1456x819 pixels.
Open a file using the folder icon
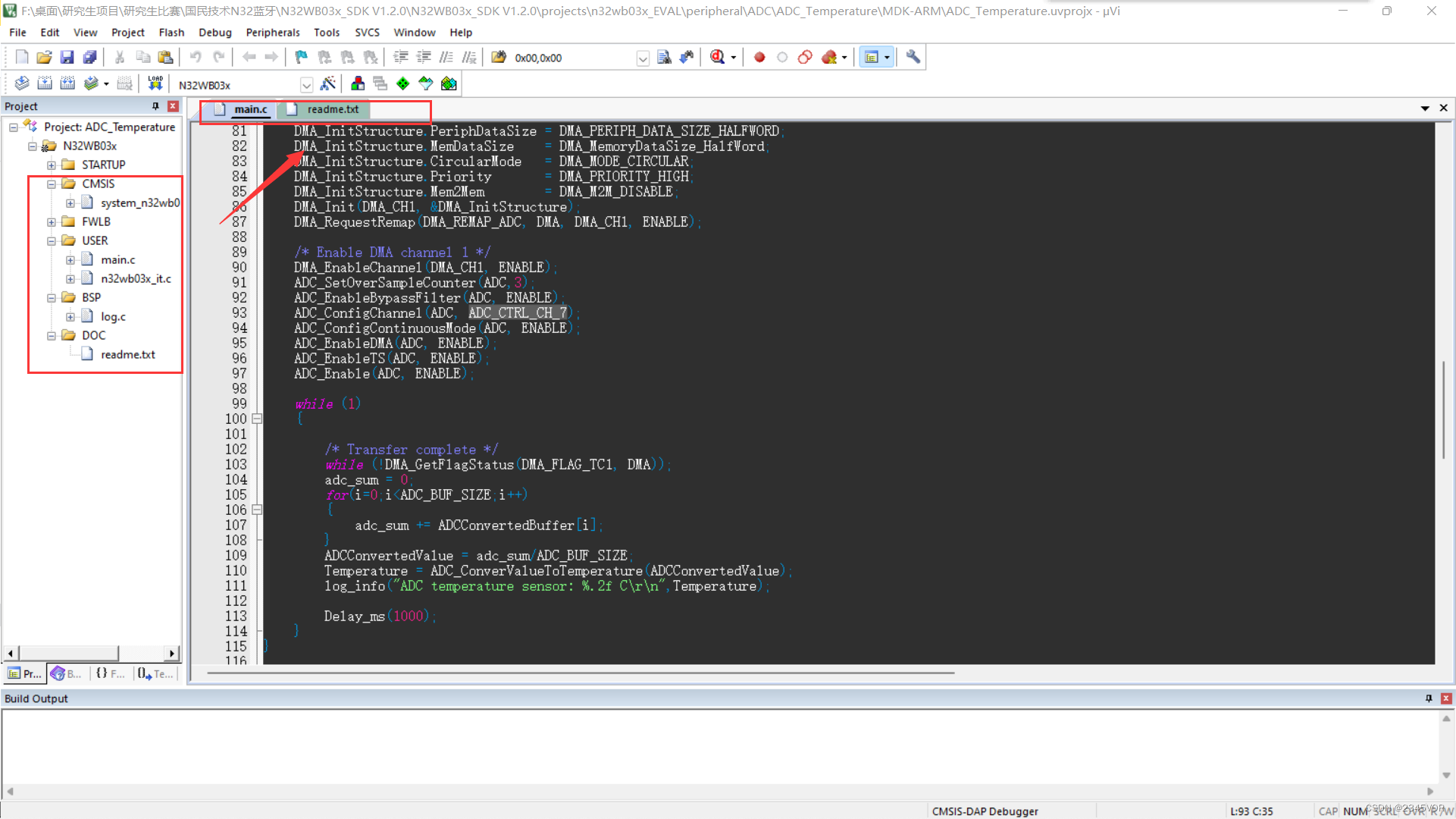pyautogui.click(x=44, y=57)
